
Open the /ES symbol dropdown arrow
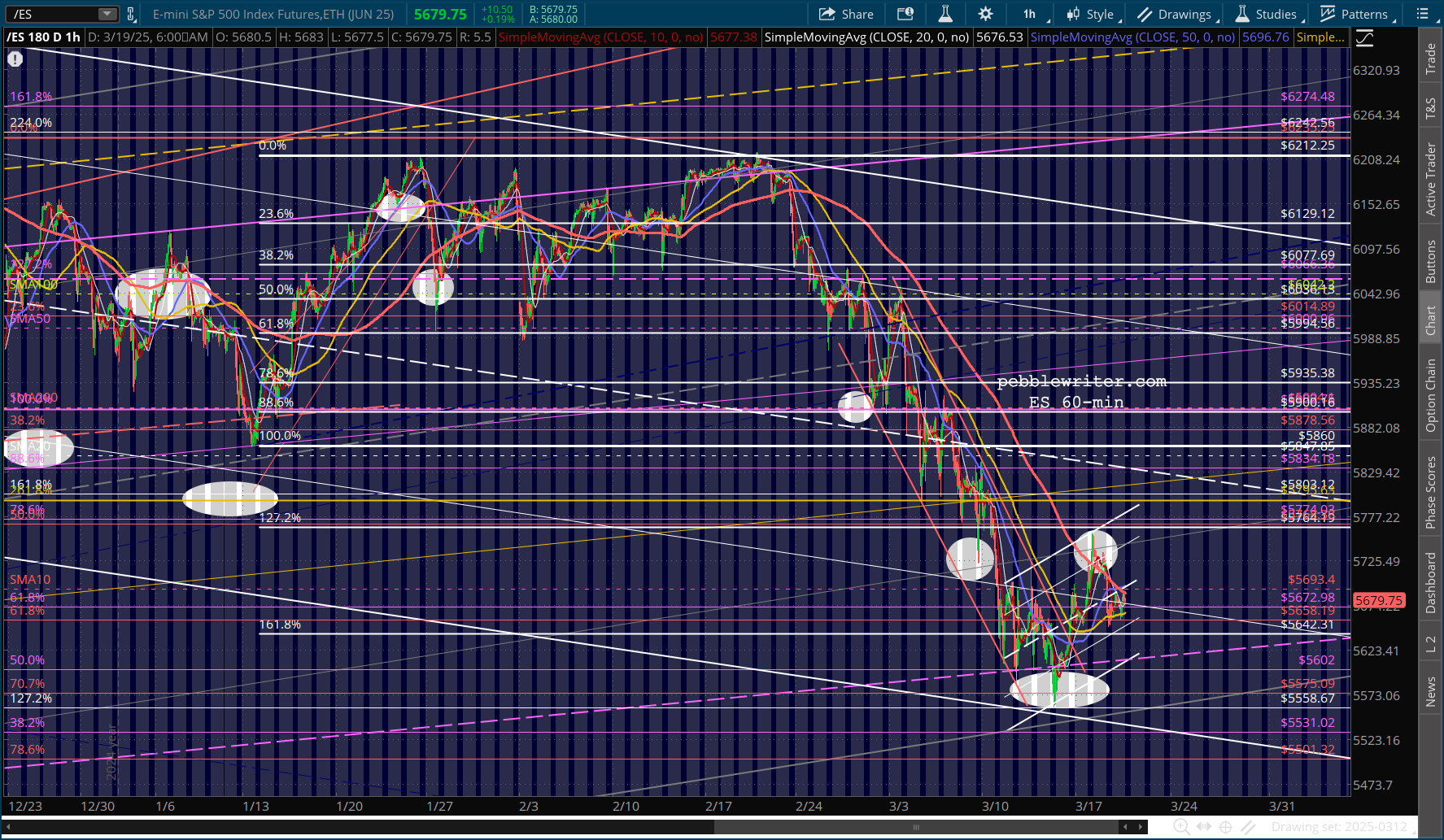[107, 14]
